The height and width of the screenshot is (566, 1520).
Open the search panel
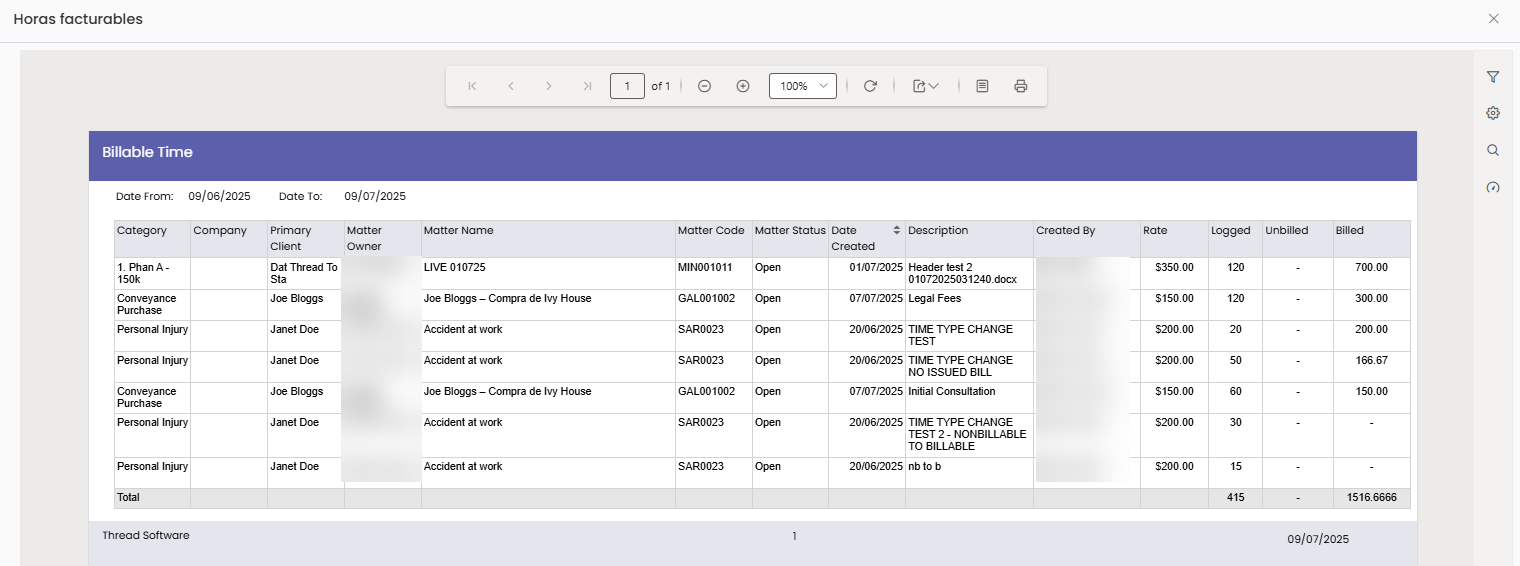(1493, 150)
